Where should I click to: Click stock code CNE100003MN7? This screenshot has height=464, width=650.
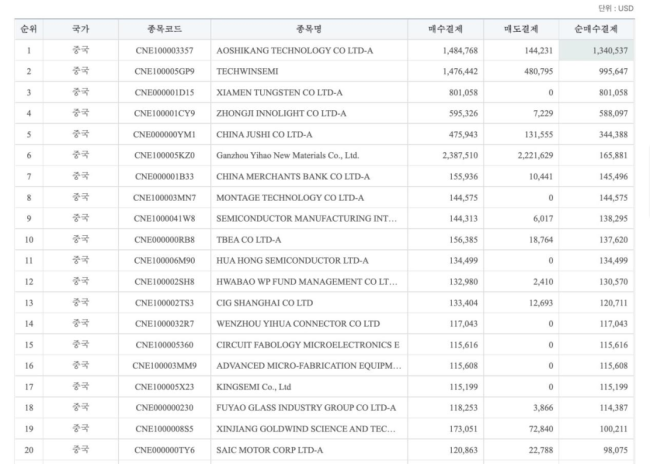164,198
